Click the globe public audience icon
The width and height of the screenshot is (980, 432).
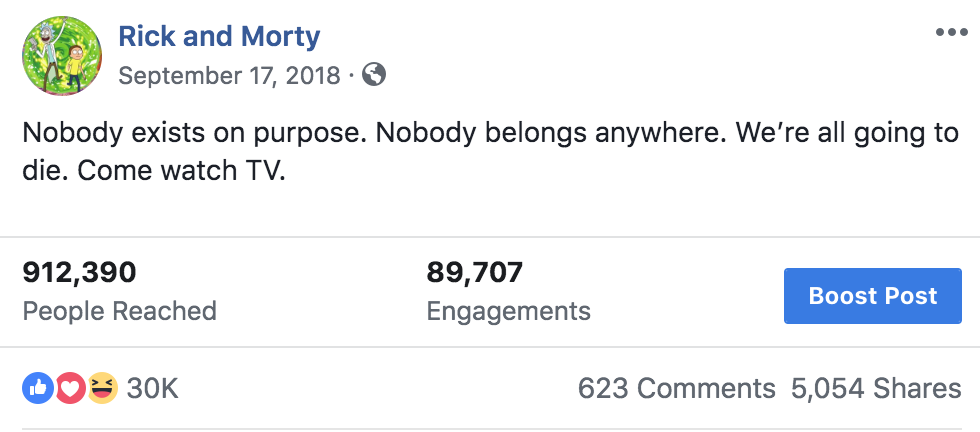[374, 75]
